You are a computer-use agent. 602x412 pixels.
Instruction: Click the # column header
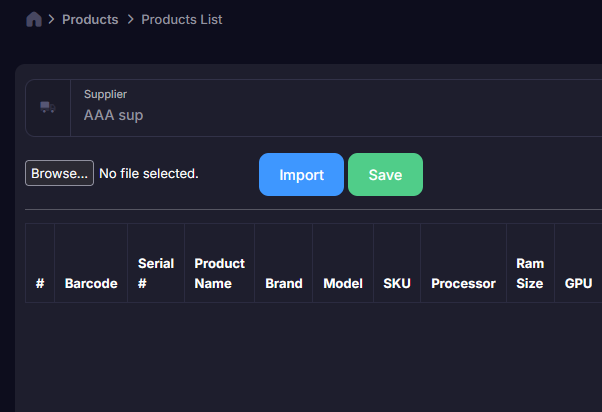coord(40,283)
